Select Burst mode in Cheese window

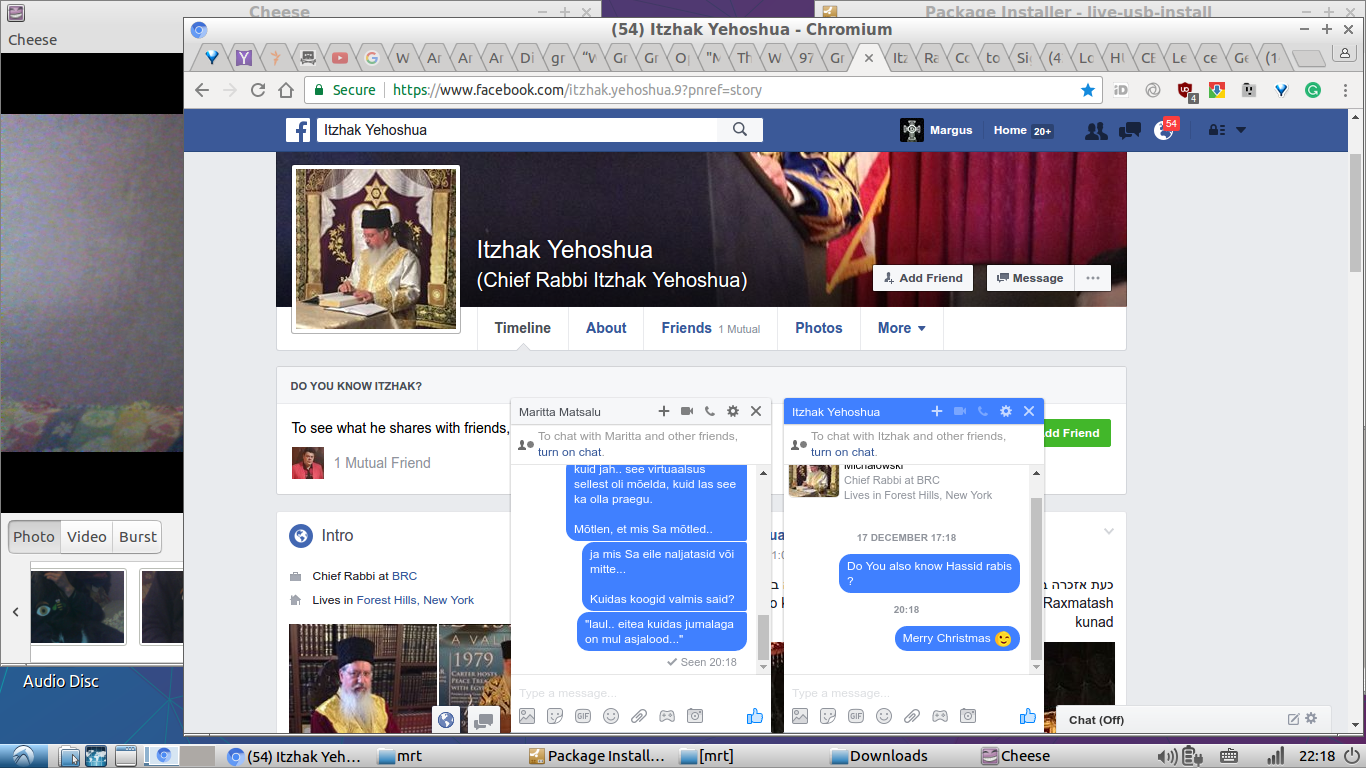click(x=138, y=537)
